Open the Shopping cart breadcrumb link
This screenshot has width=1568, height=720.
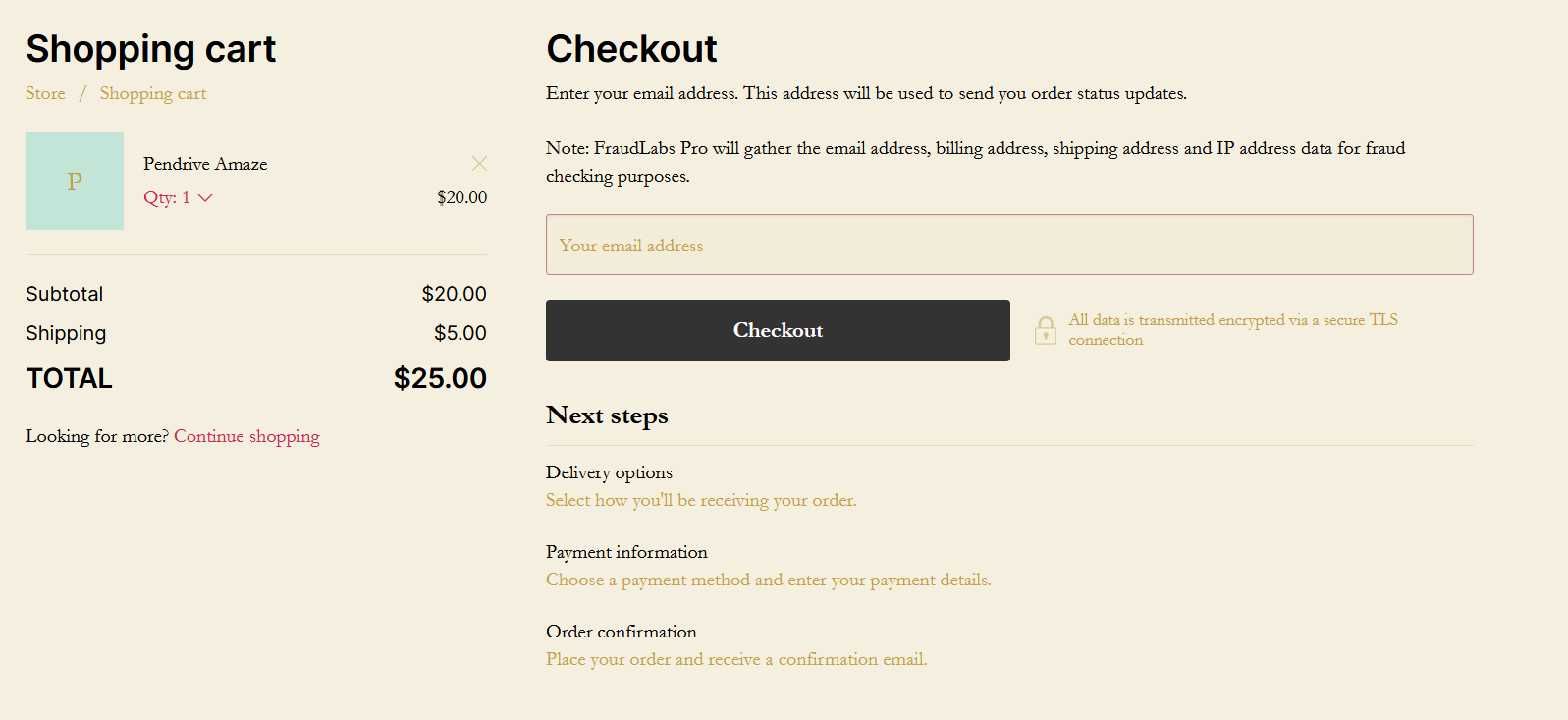[153, 93]
